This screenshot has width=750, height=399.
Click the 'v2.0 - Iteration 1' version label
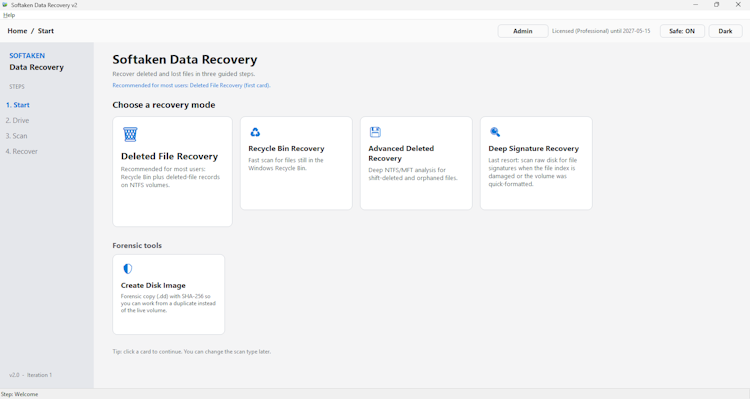pyautogui.click(x=31, y=375)
